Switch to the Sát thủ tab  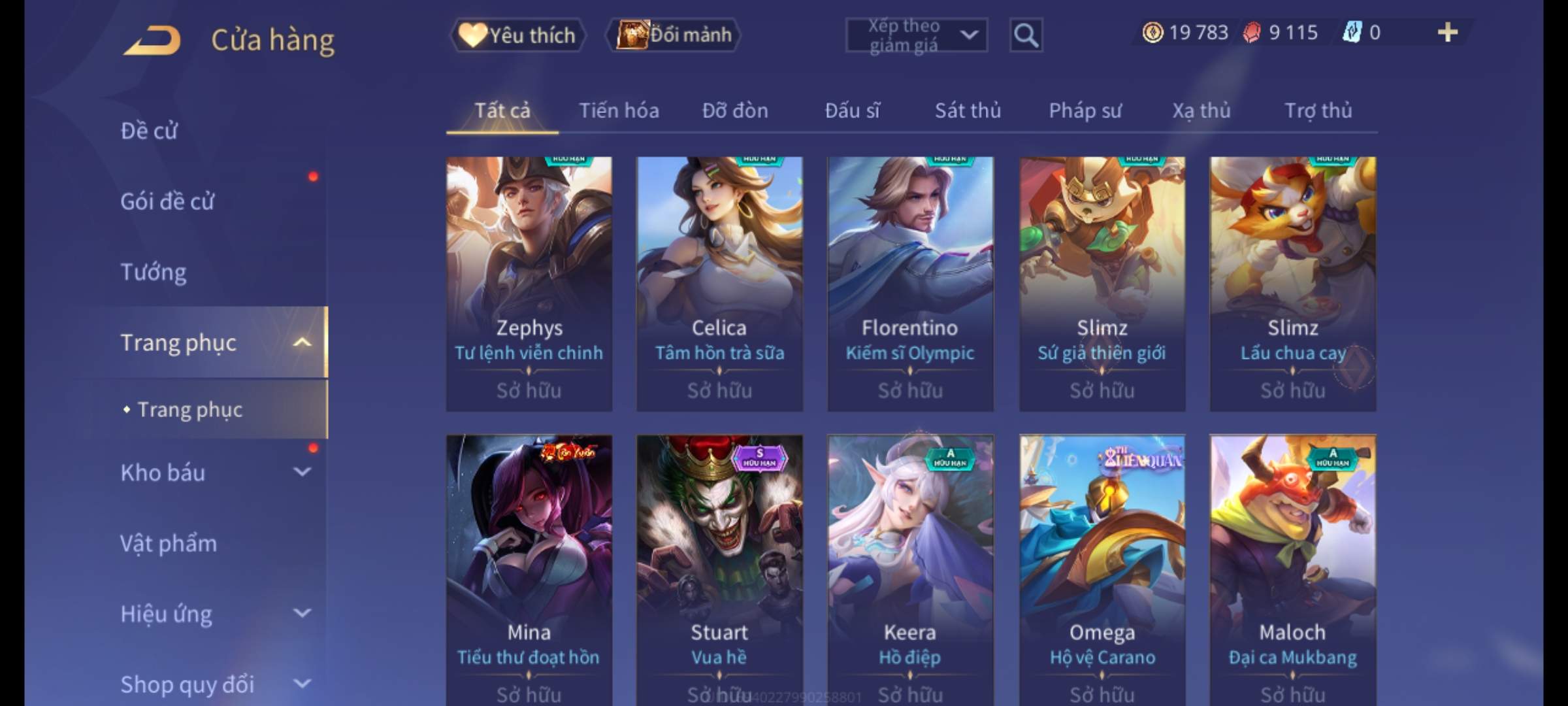[968, 110]
